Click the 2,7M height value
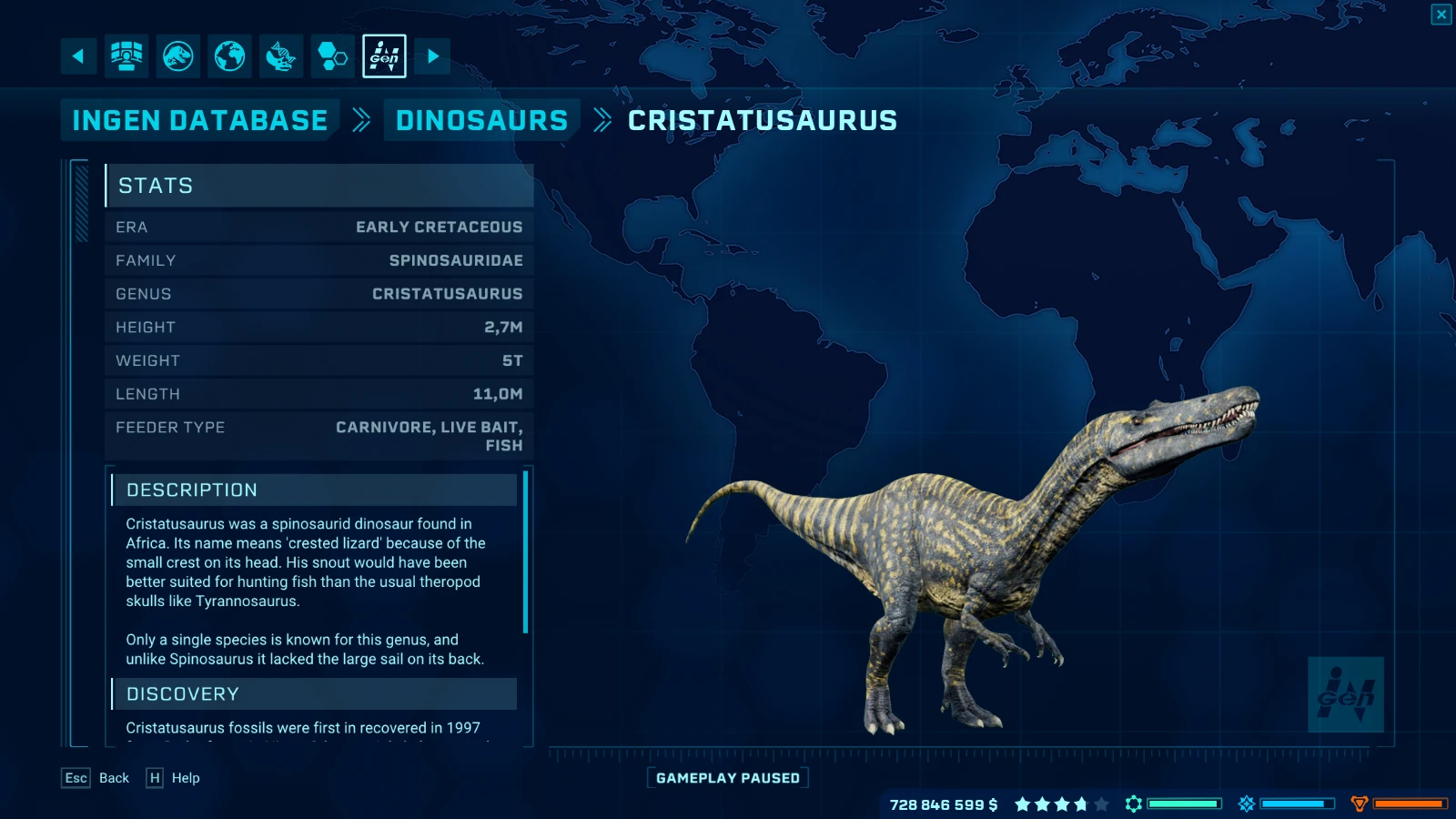The image size is (1456, 819). coord(503,328)
